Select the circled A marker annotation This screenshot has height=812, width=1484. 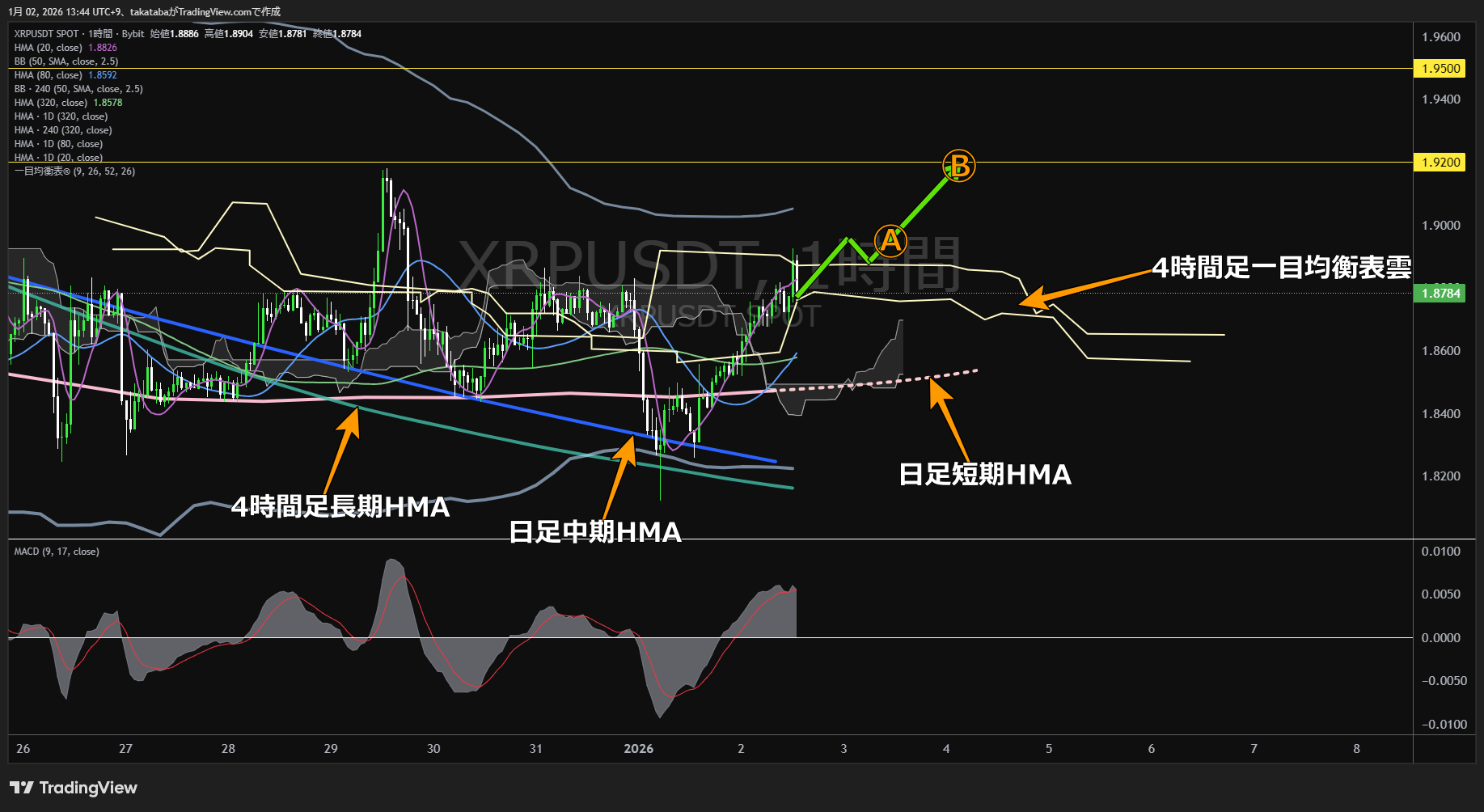tap(890, 239)
